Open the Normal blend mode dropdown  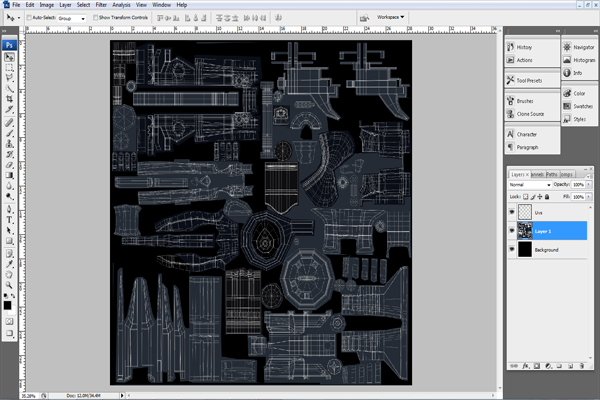530,185
